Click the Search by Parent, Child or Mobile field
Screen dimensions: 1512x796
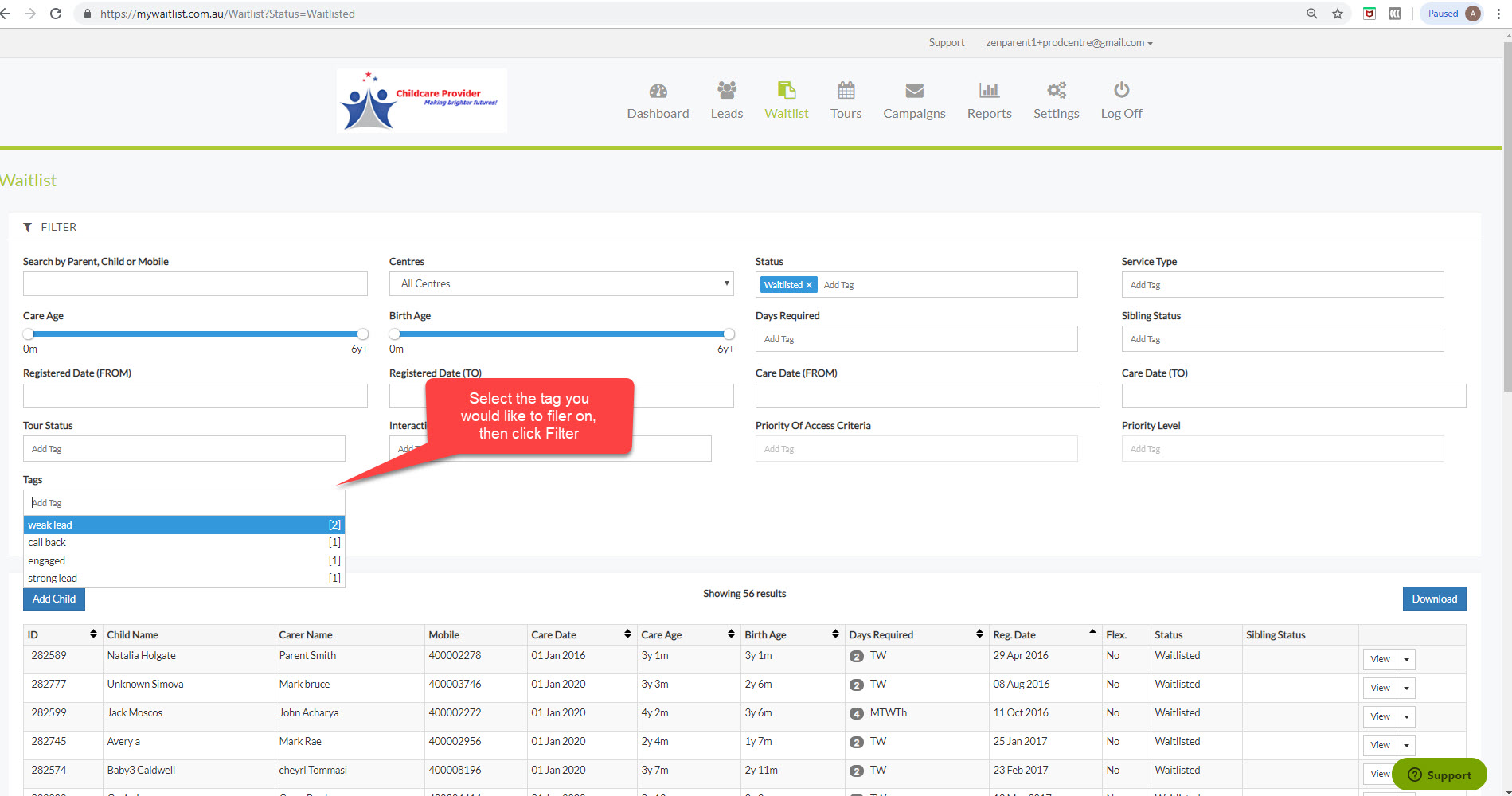click(x=195, y=283)
